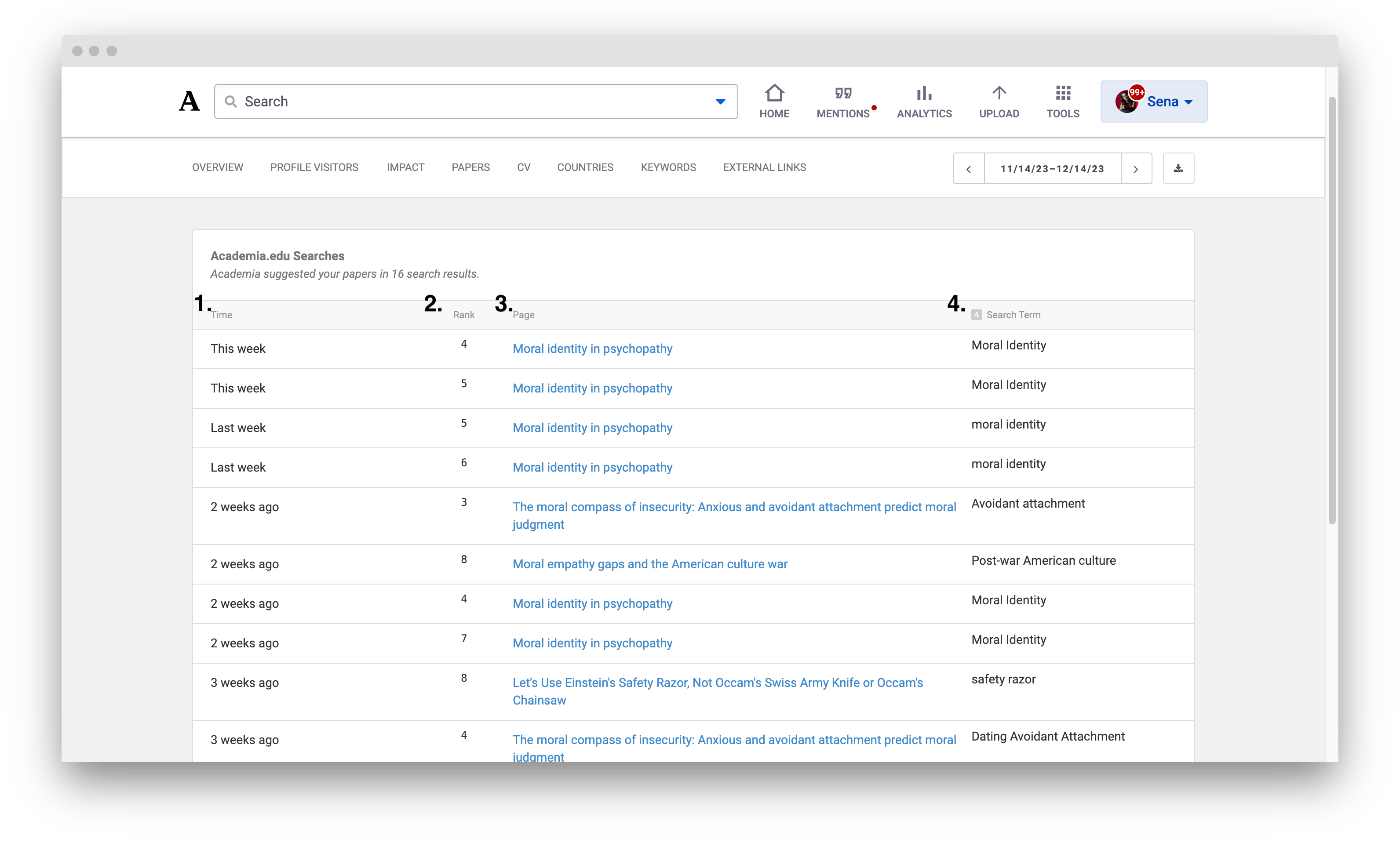Open the Upload page
This screenshot has width=1400, height=850.
(999, 102)
